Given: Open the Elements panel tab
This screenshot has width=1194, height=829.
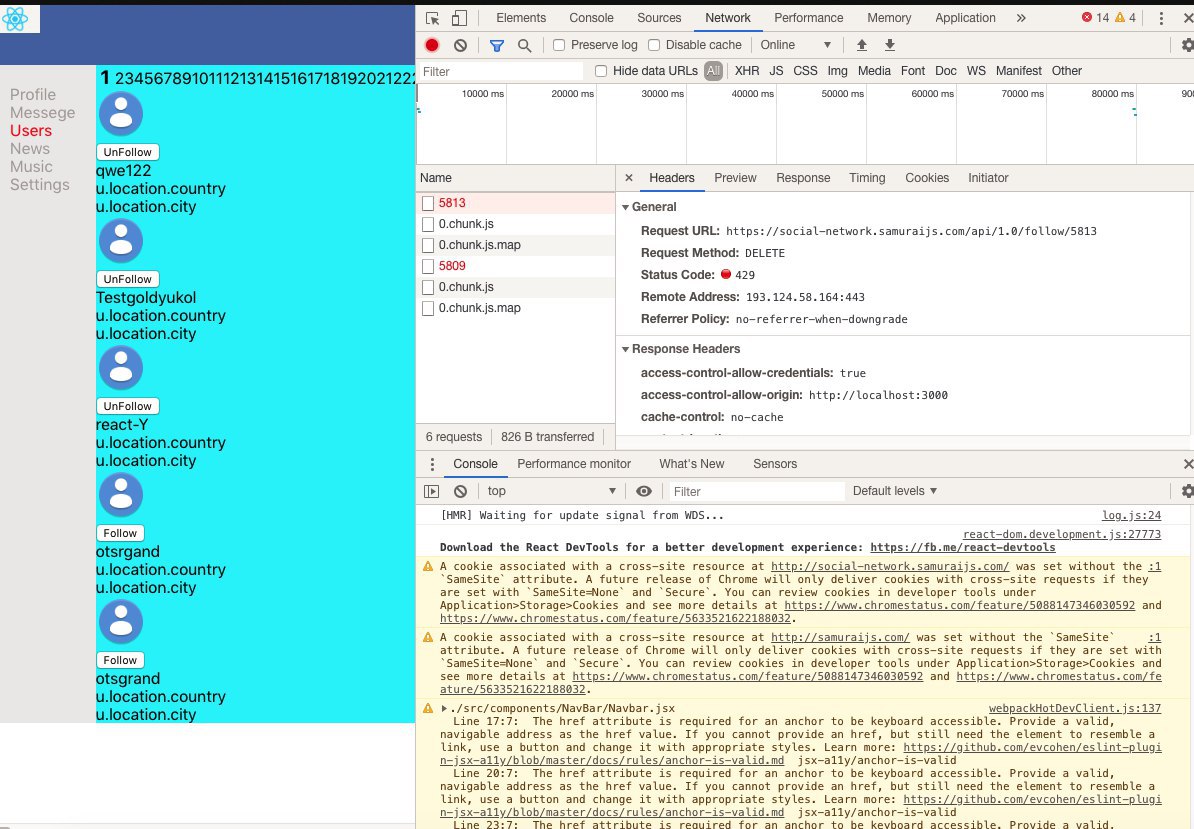Looking at the screenshot, I should (x=521, y=18).
